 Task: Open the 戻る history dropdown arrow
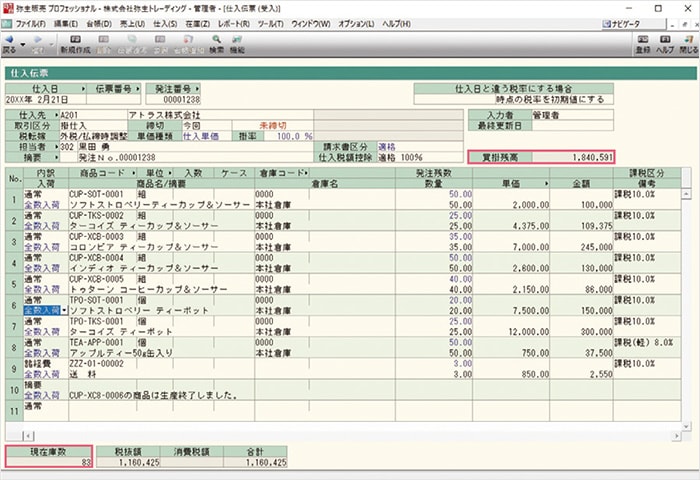[23, 45]
